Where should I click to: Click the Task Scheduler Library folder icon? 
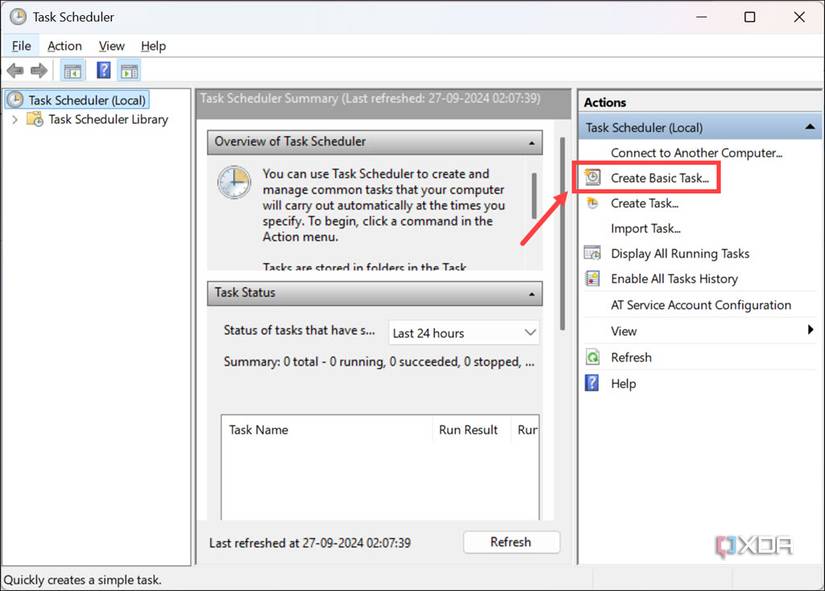(35, 119)
